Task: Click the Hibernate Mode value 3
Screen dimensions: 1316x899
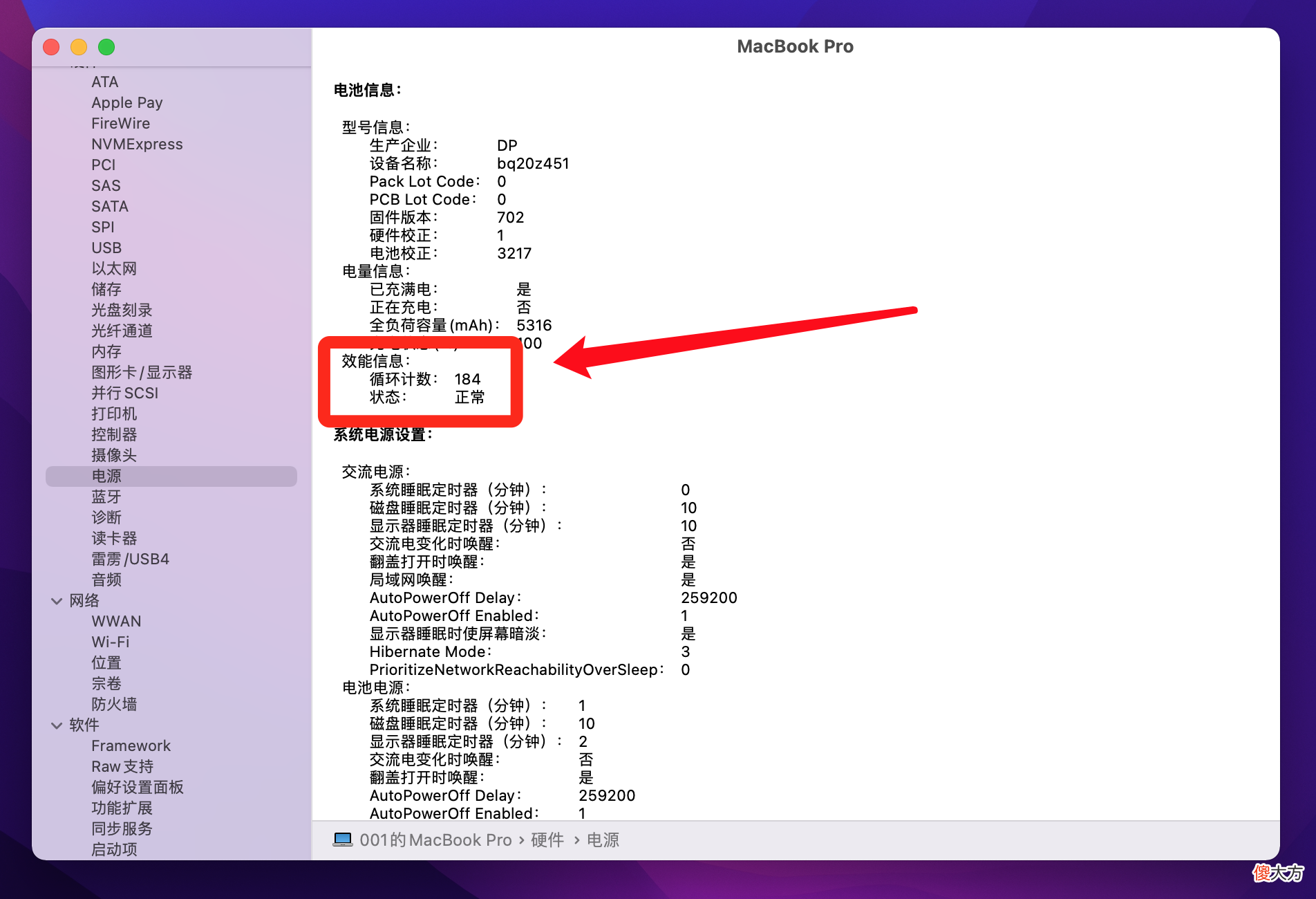Action: click(685, 651)
